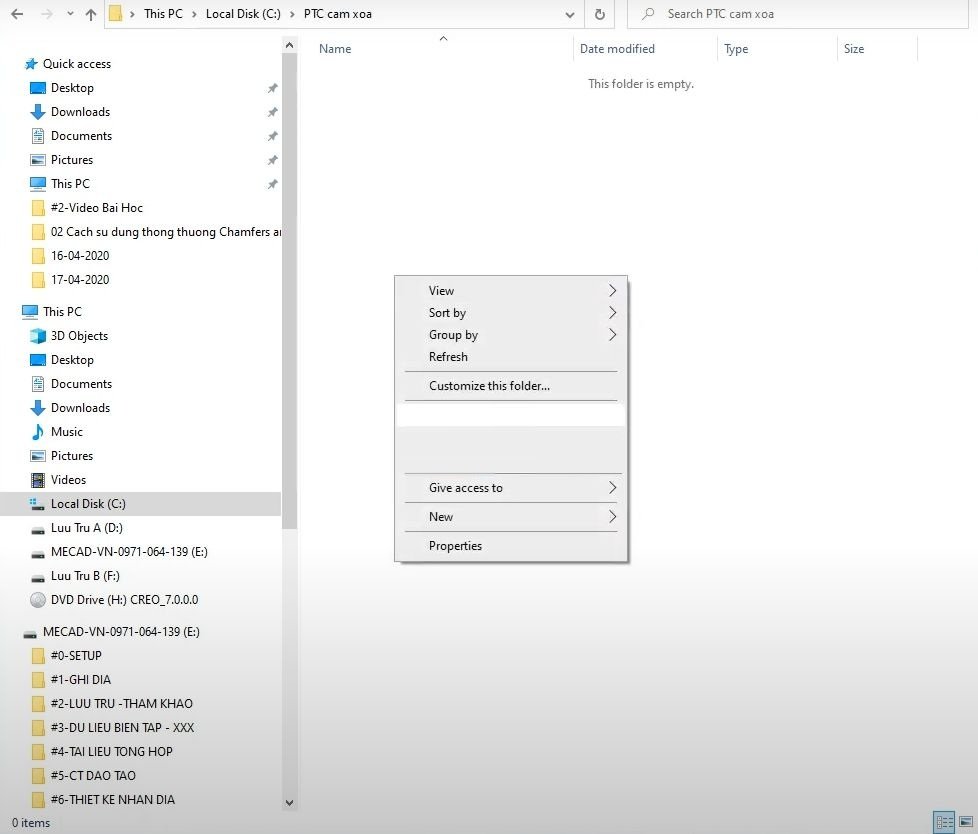Open the New submenu
This screenshot has height=834, width=978.
(511, 516)
